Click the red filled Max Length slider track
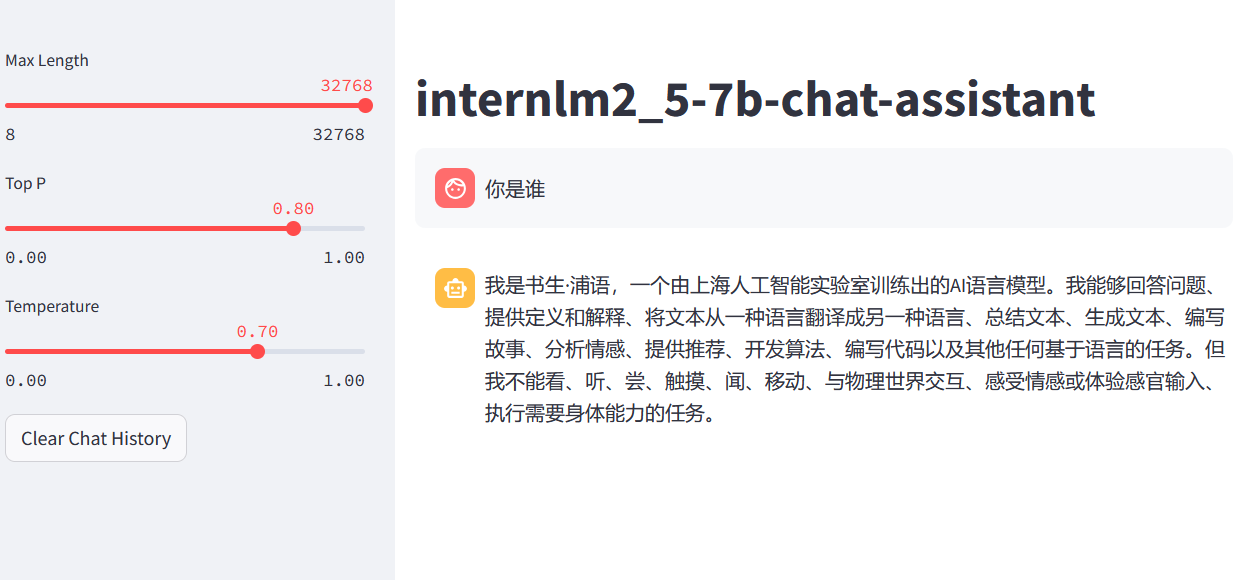This screenshot has width=1239, height=580. pyautogui.click(x=185, y=105)
